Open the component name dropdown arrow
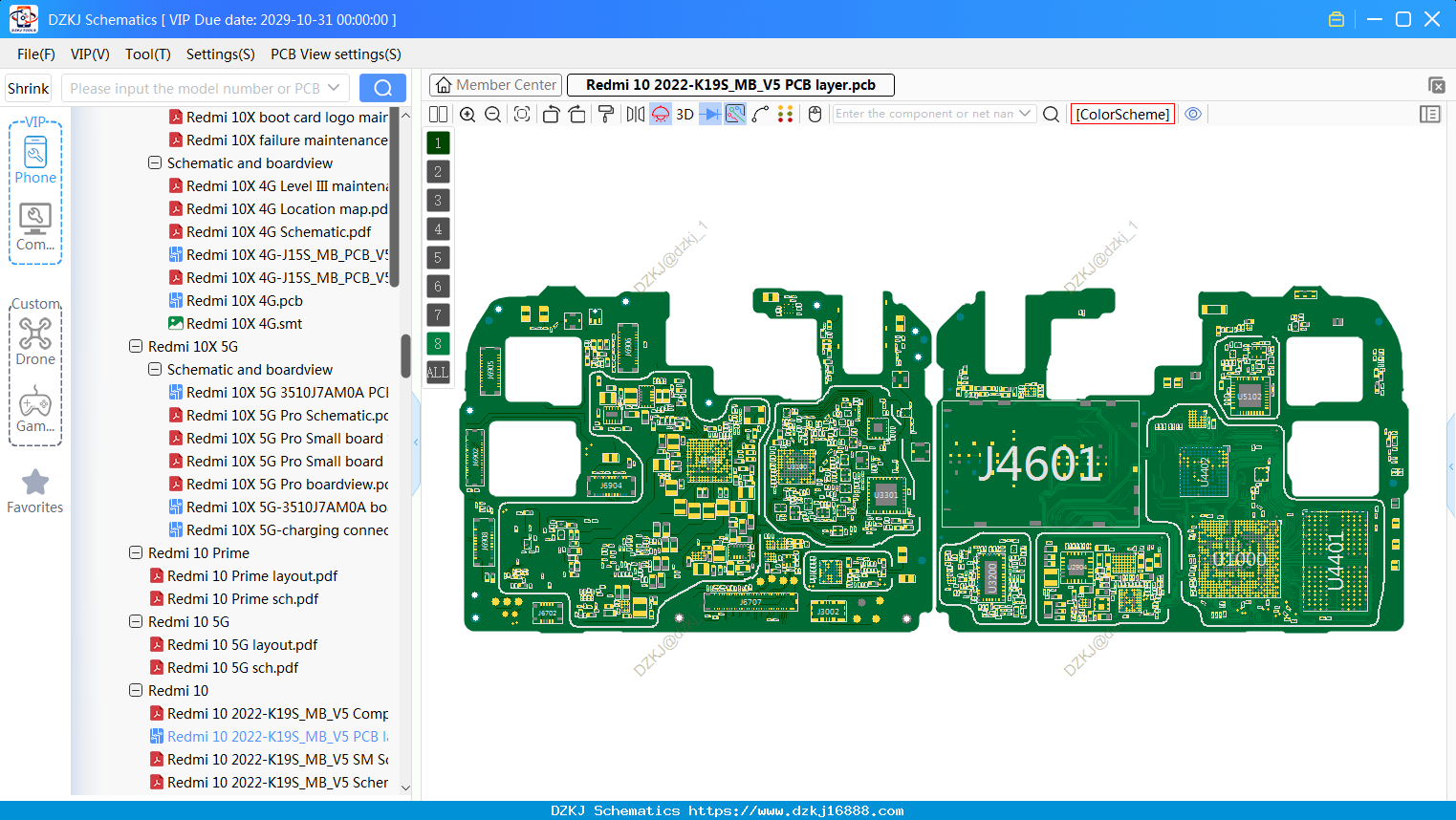The width and height of the screenshot is (1456, 820). tap(1026, 114)
